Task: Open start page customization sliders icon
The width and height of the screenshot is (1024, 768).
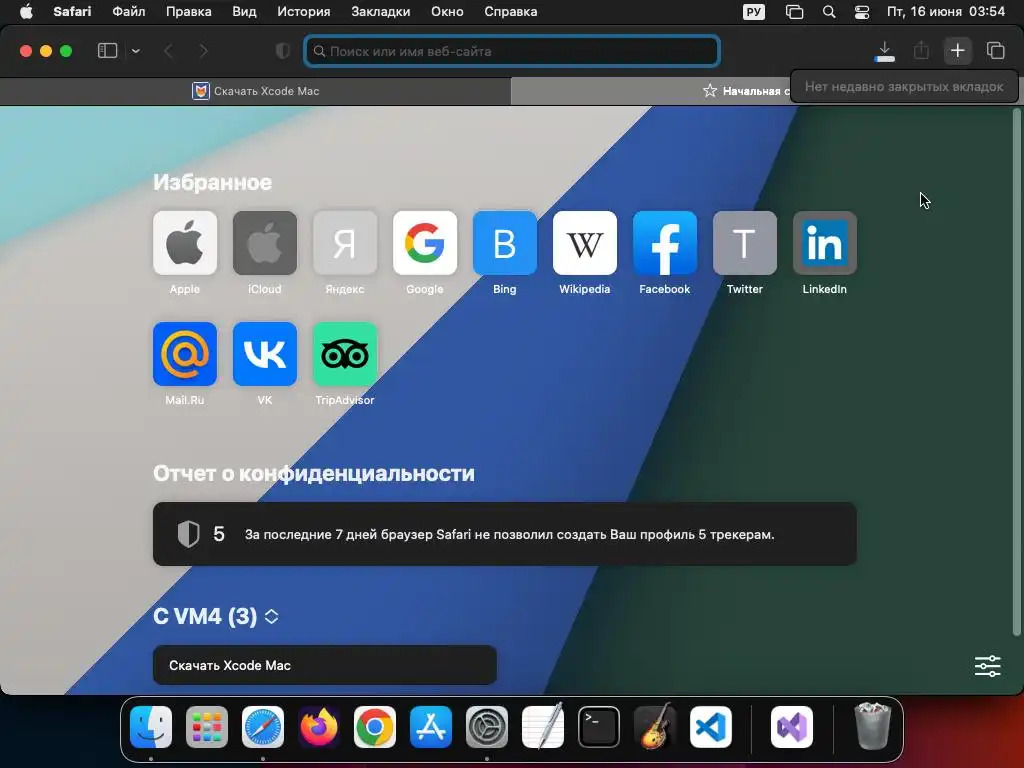Action: pos(987,666)
